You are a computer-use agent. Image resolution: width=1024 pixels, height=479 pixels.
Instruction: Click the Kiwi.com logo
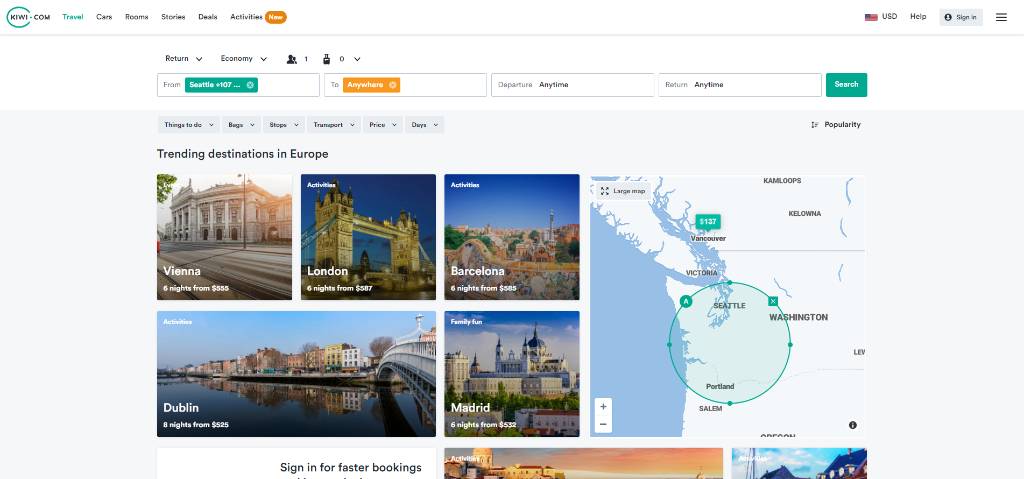[28, 17]
